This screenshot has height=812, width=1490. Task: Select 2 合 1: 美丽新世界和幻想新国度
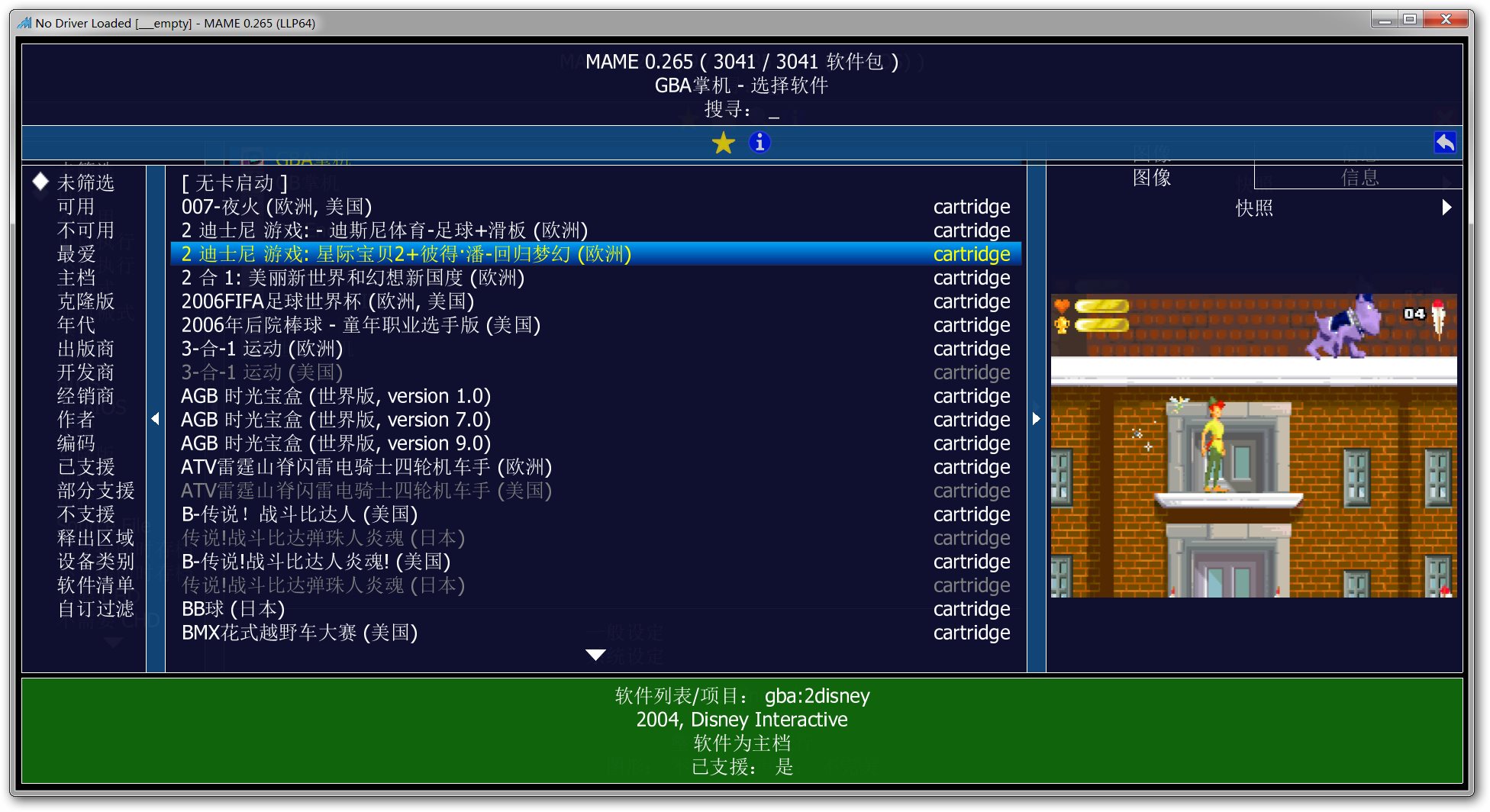(596, 278)
